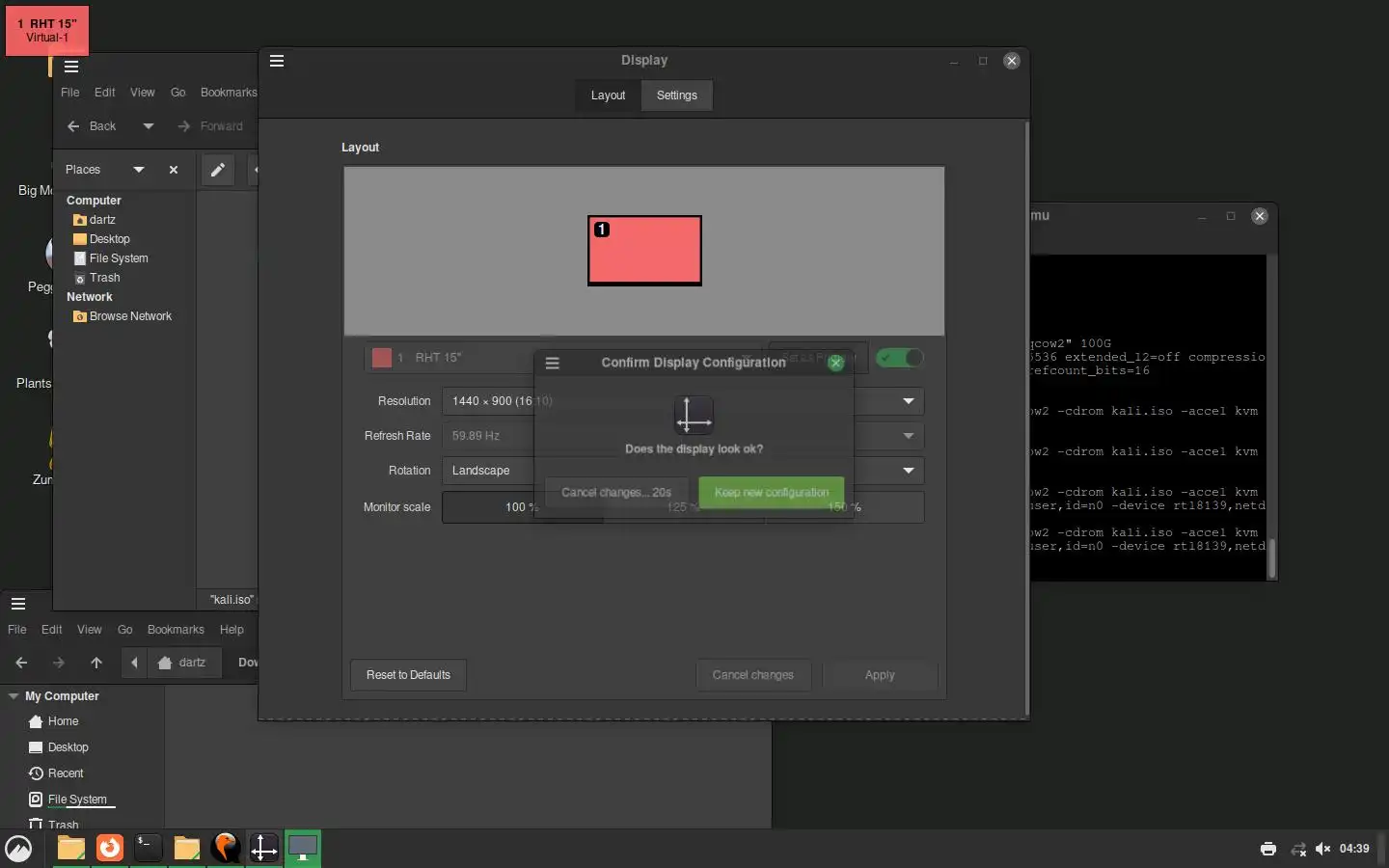
Task: Open Bookmarks menu in upper file manager
Action: (229, 93)
